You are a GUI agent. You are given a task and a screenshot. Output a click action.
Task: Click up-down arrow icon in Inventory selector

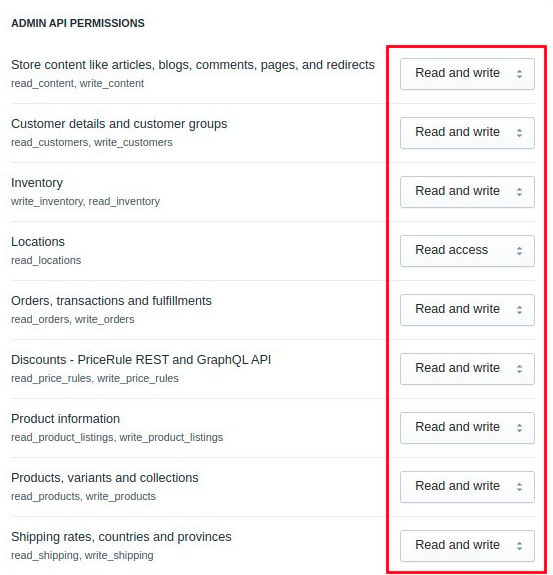coord(519,192)
